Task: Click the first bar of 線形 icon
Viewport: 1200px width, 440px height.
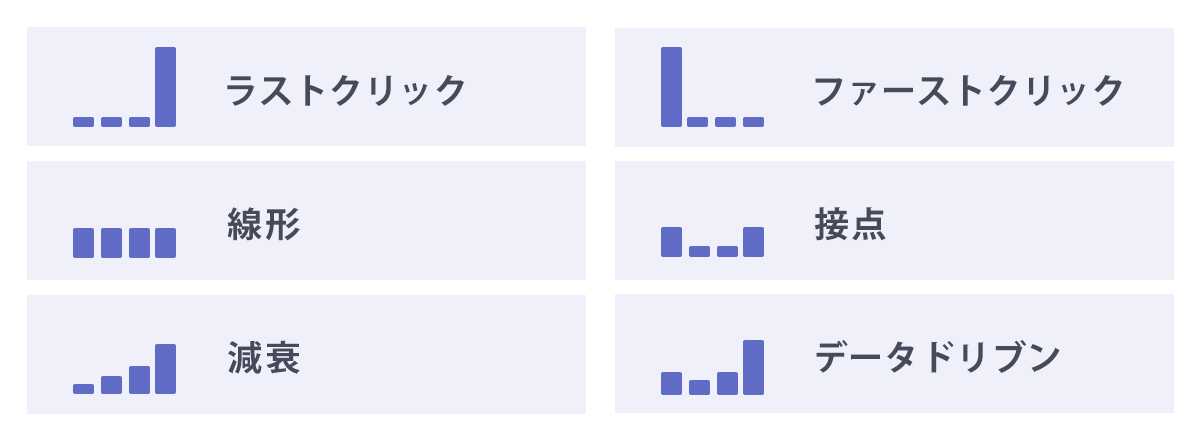Action: pyautogui.click(x=83, y=243)
